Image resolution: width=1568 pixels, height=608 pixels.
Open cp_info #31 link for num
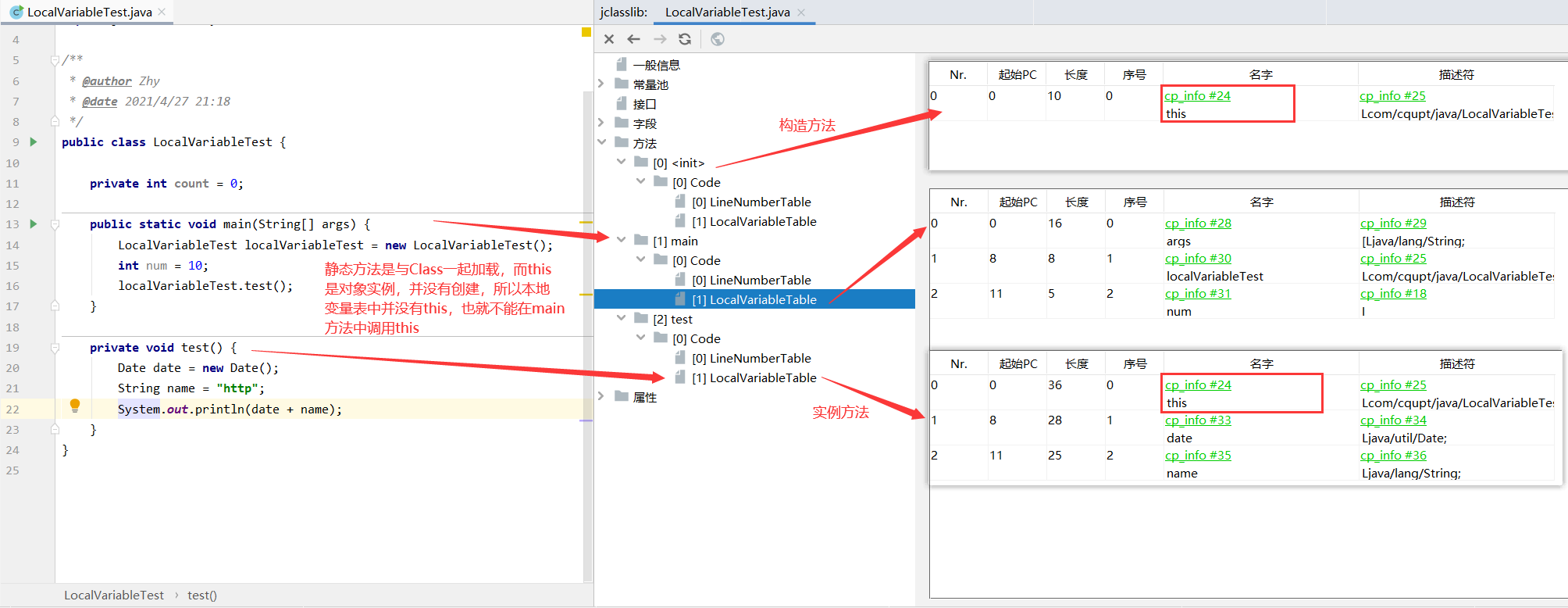(x=1198, y=294)
